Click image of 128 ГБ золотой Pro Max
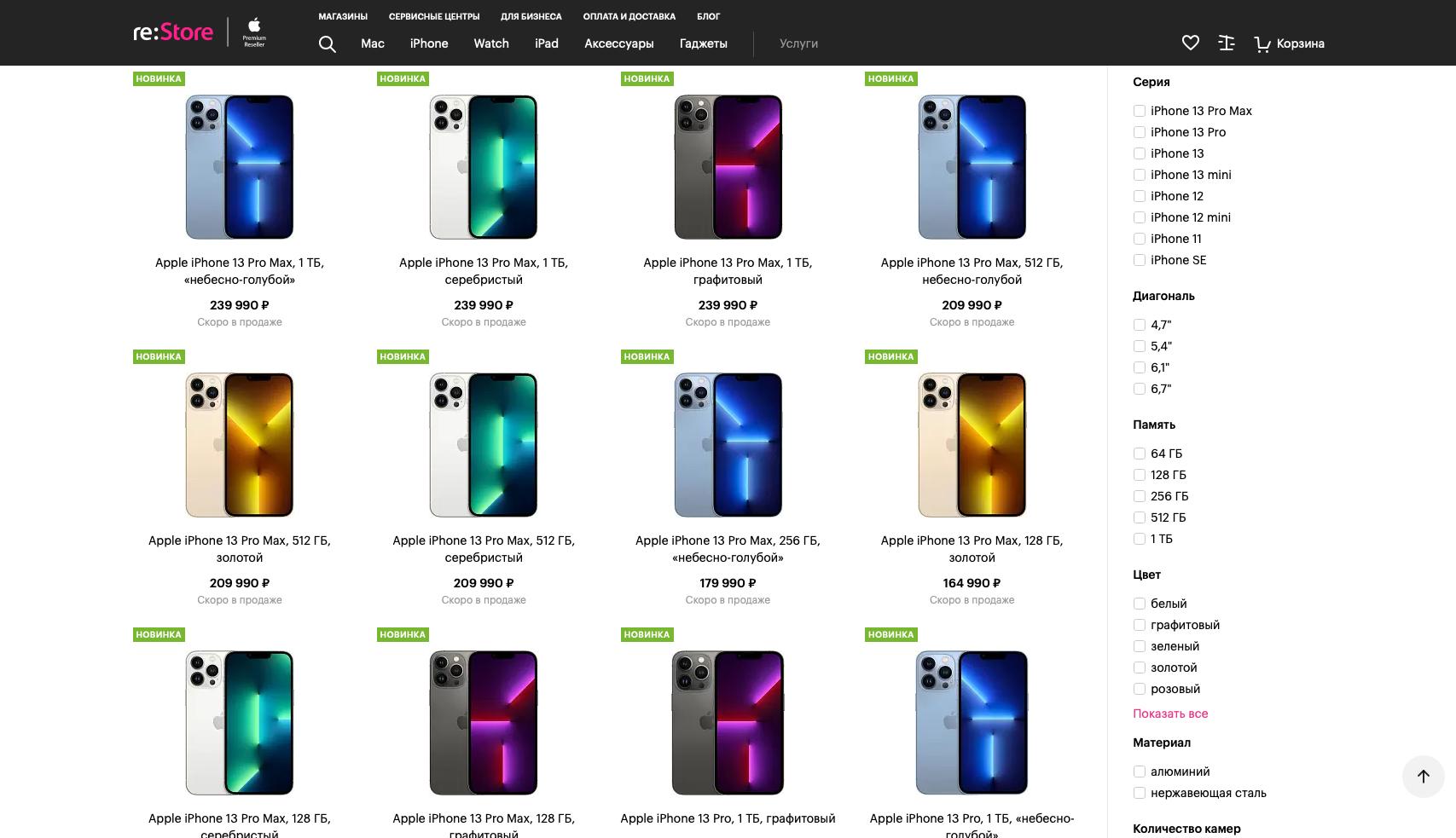The height and width of the screenshot is (838, 1456). (972, 445)
